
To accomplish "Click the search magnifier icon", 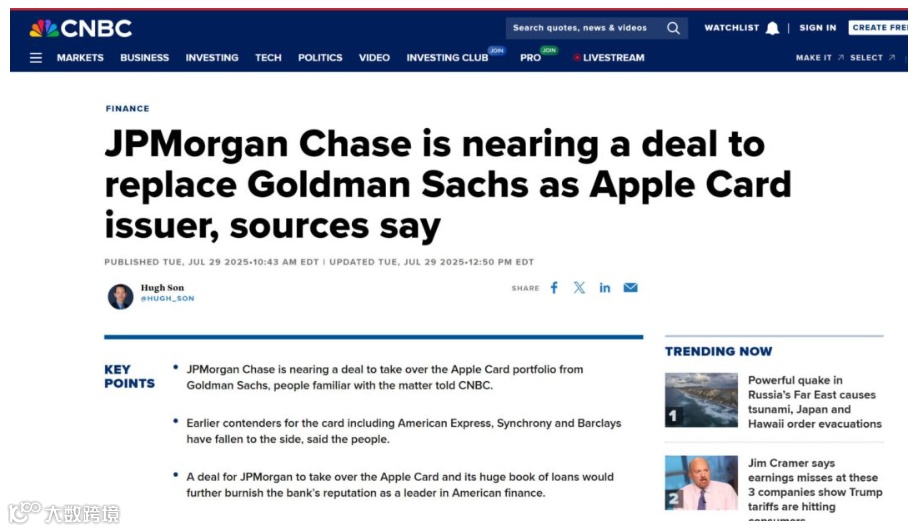I will (674, 28).
